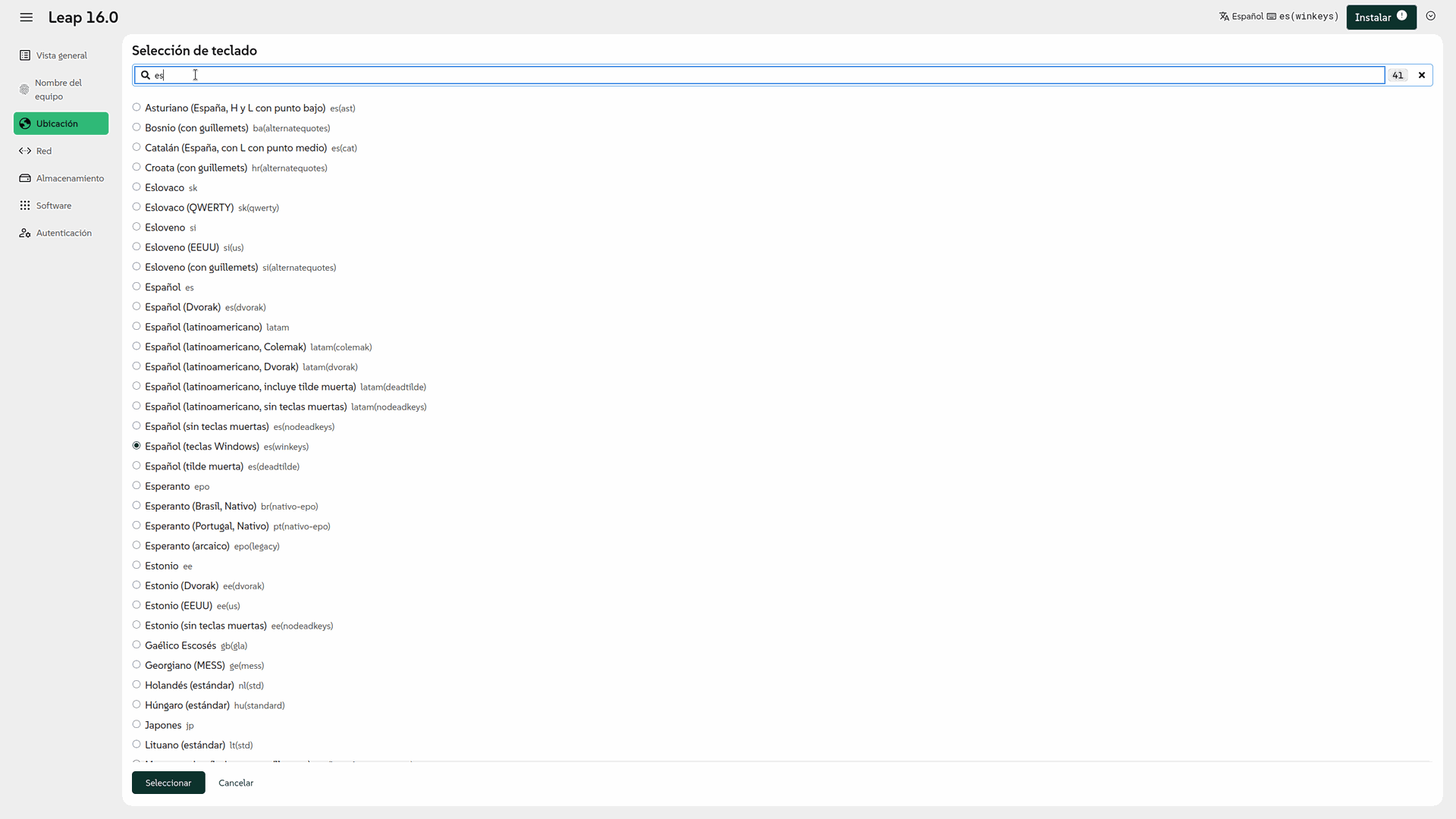Clear the search with the X icon
The image size is (1456, 819).
pyautogui.click(x=1422, y=75)
